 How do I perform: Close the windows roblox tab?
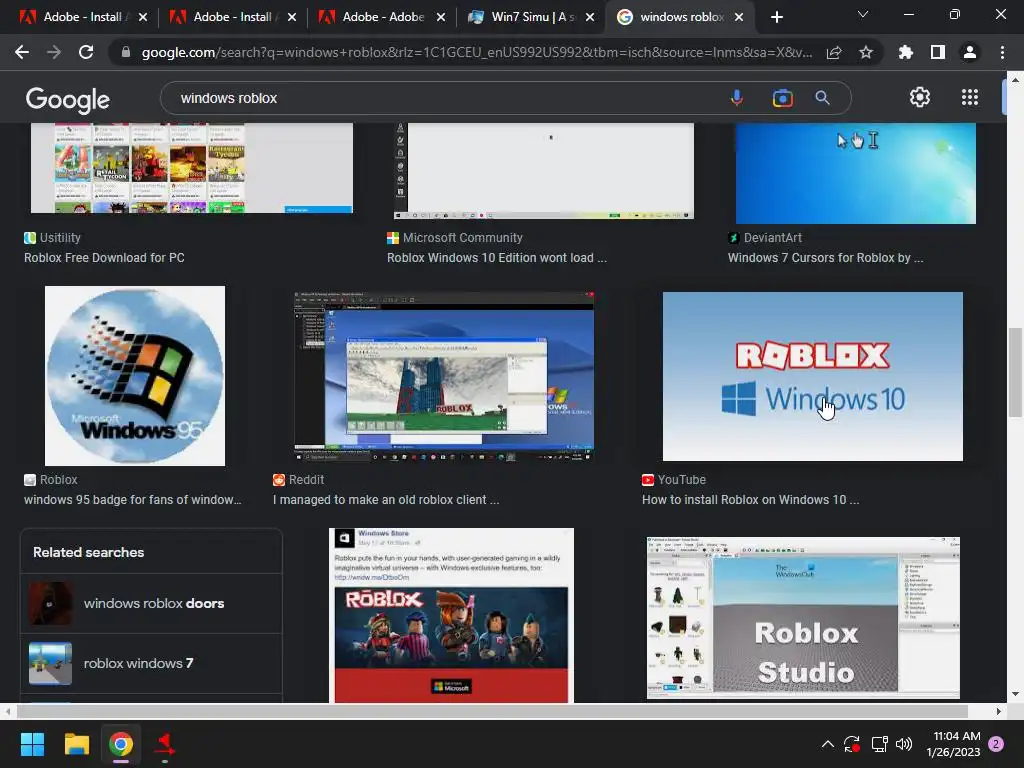[x=739, y=17]
